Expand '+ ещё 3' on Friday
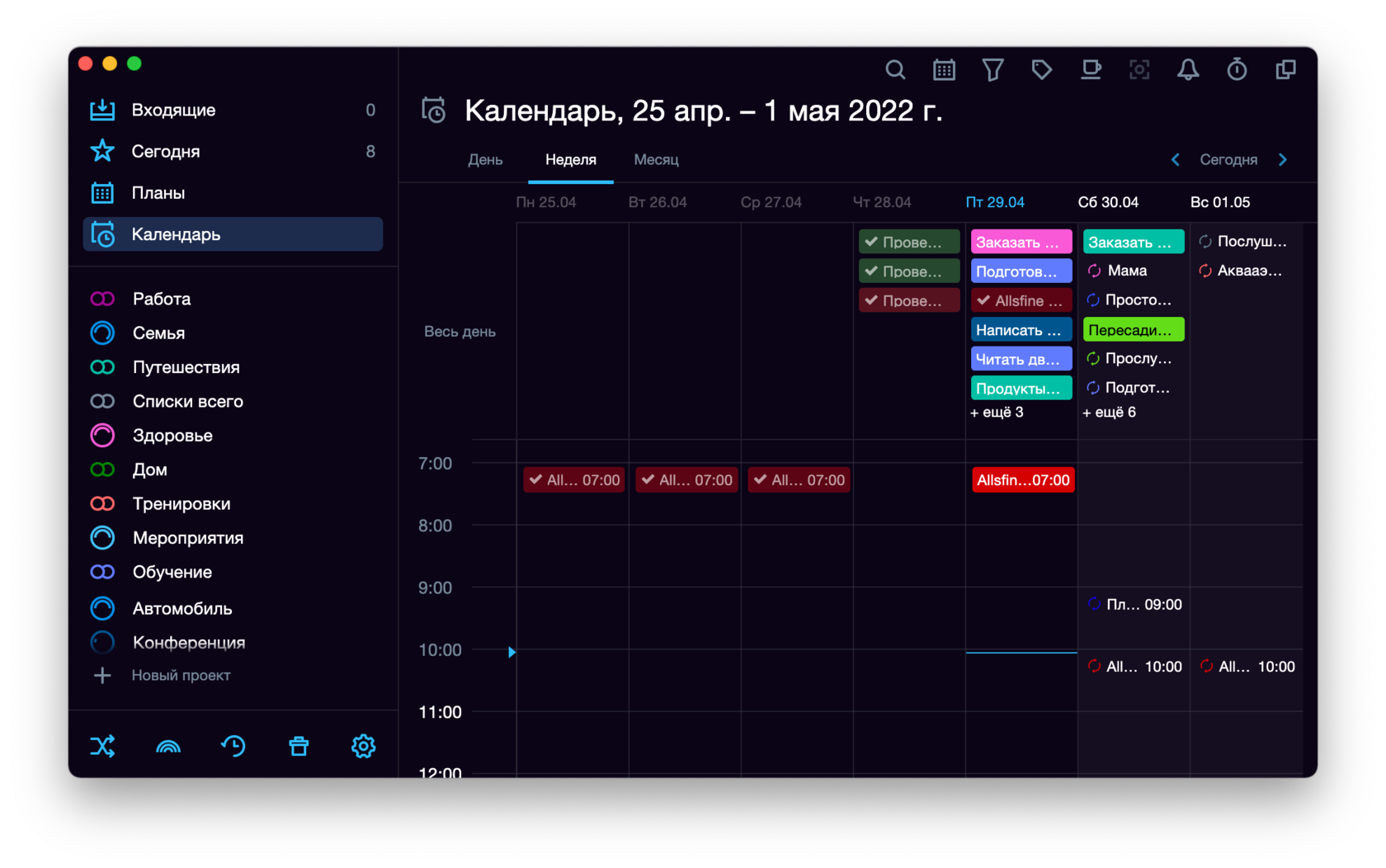 (x=997, y=412)
